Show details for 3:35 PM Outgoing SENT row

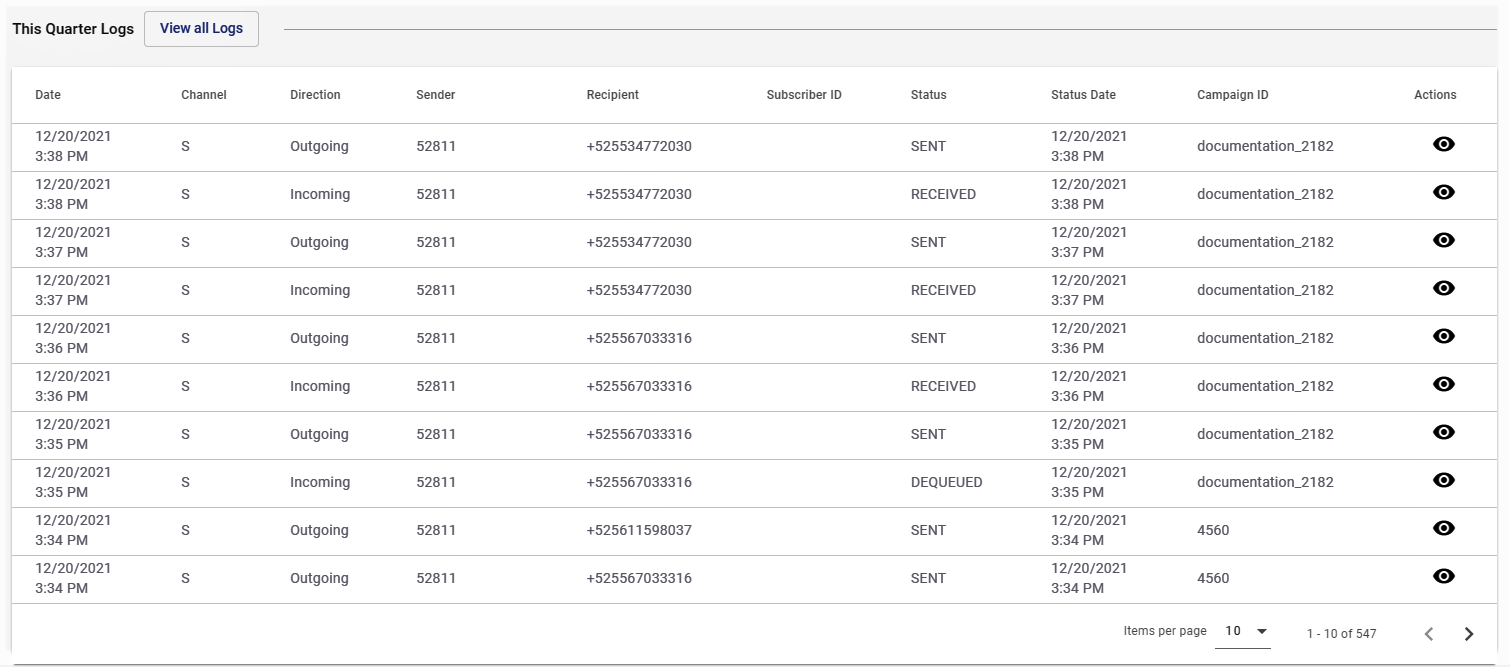(1443, 432)
